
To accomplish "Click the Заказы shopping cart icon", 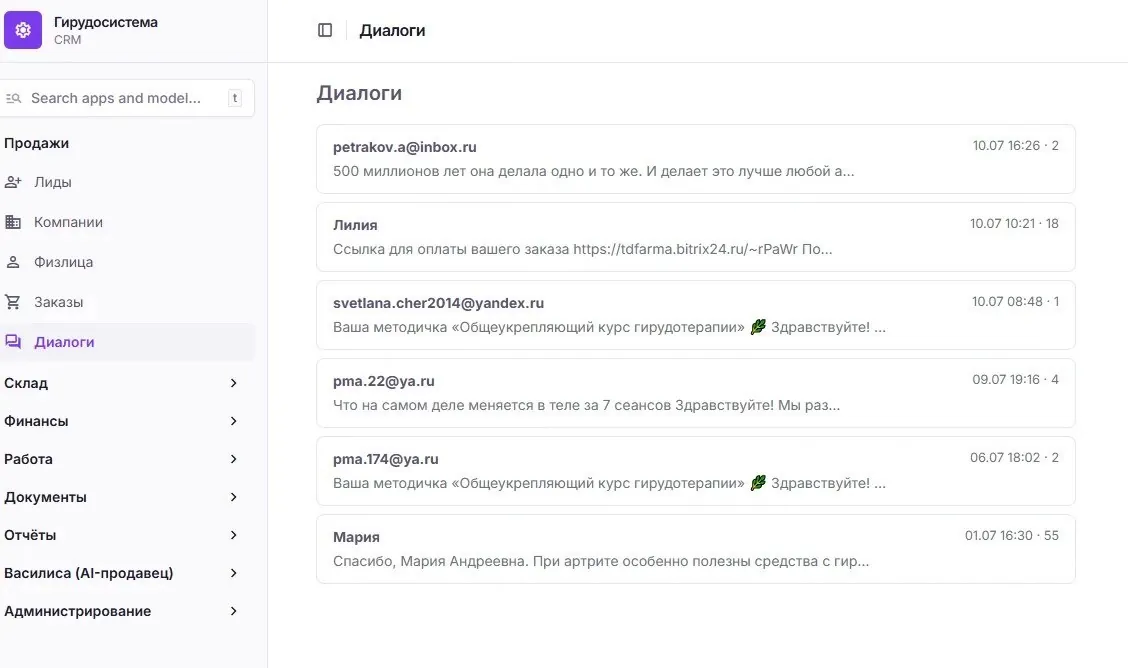I will (13, 302).
